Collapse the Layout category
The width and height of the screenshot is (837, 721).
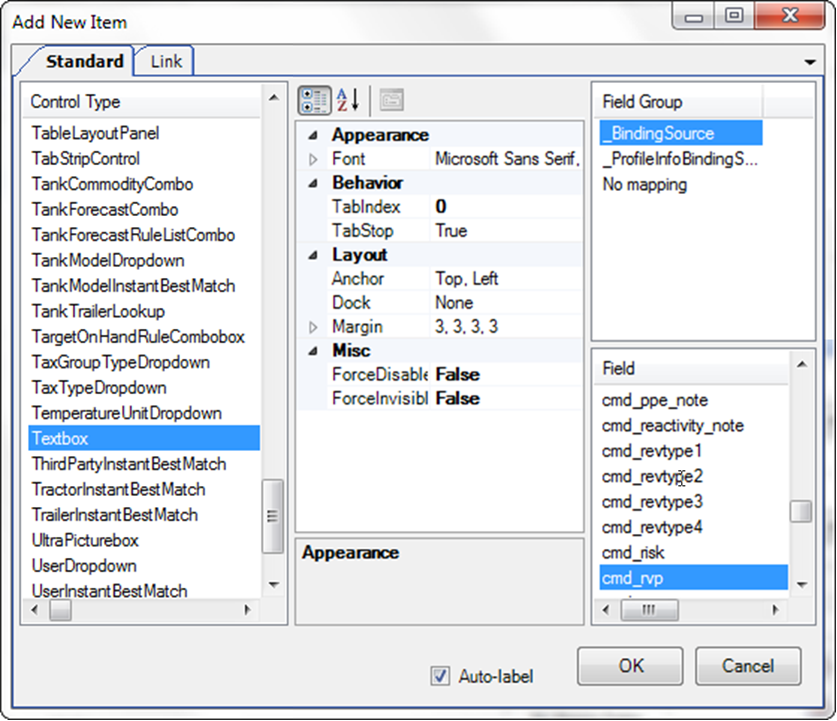tap(313, 256)
